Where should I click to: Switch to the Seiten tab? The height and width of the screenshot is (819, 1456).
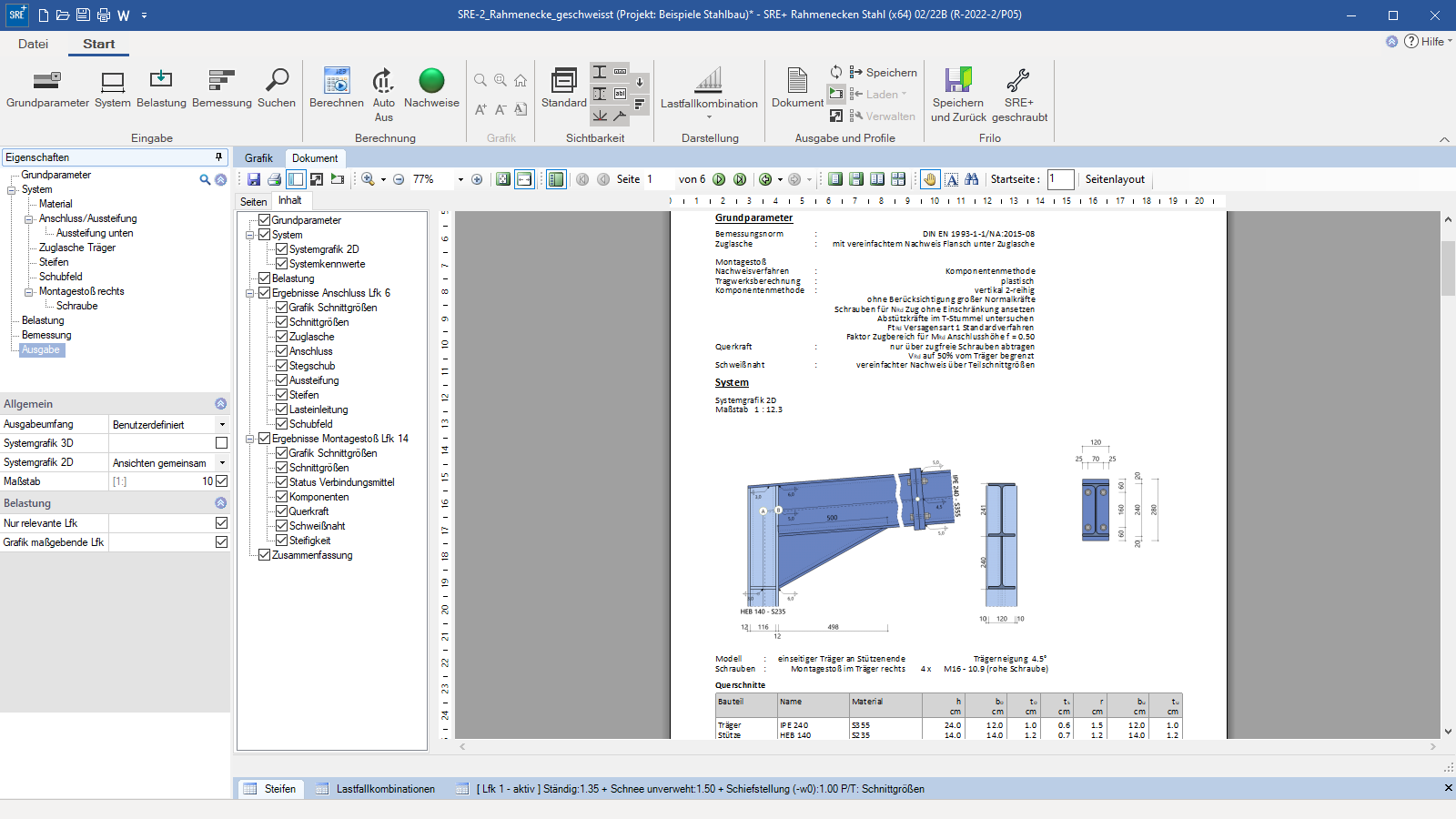coord(254,202)
